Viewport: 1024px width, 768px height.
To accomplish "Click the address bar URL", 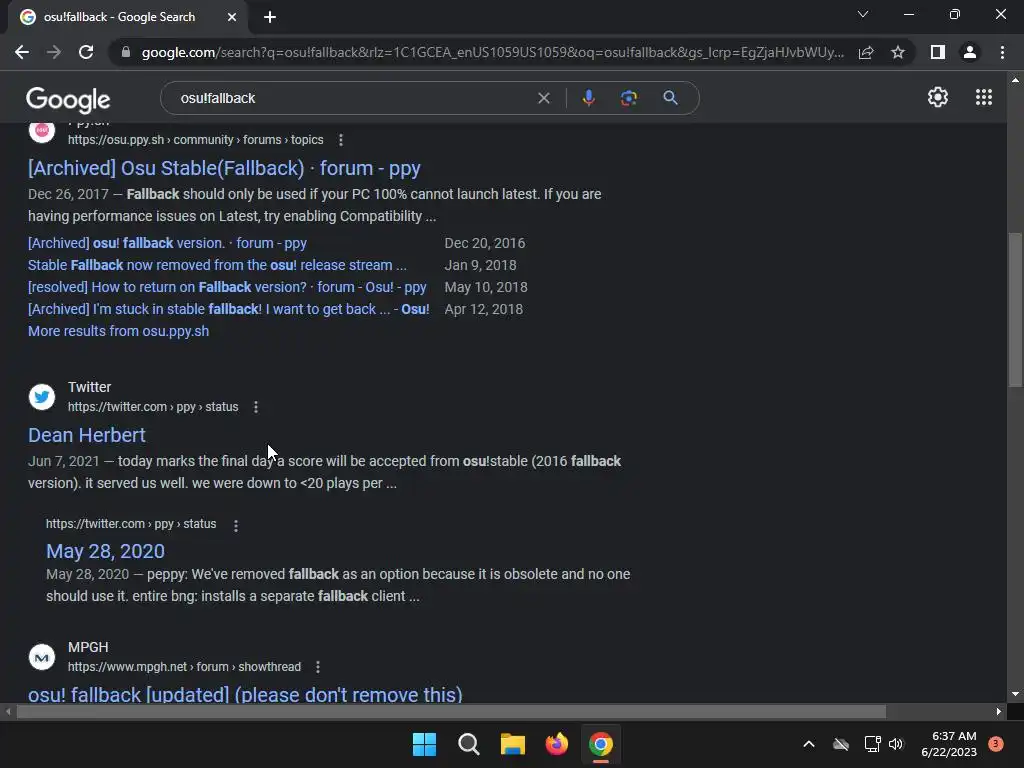I will (x=492, y=52).
